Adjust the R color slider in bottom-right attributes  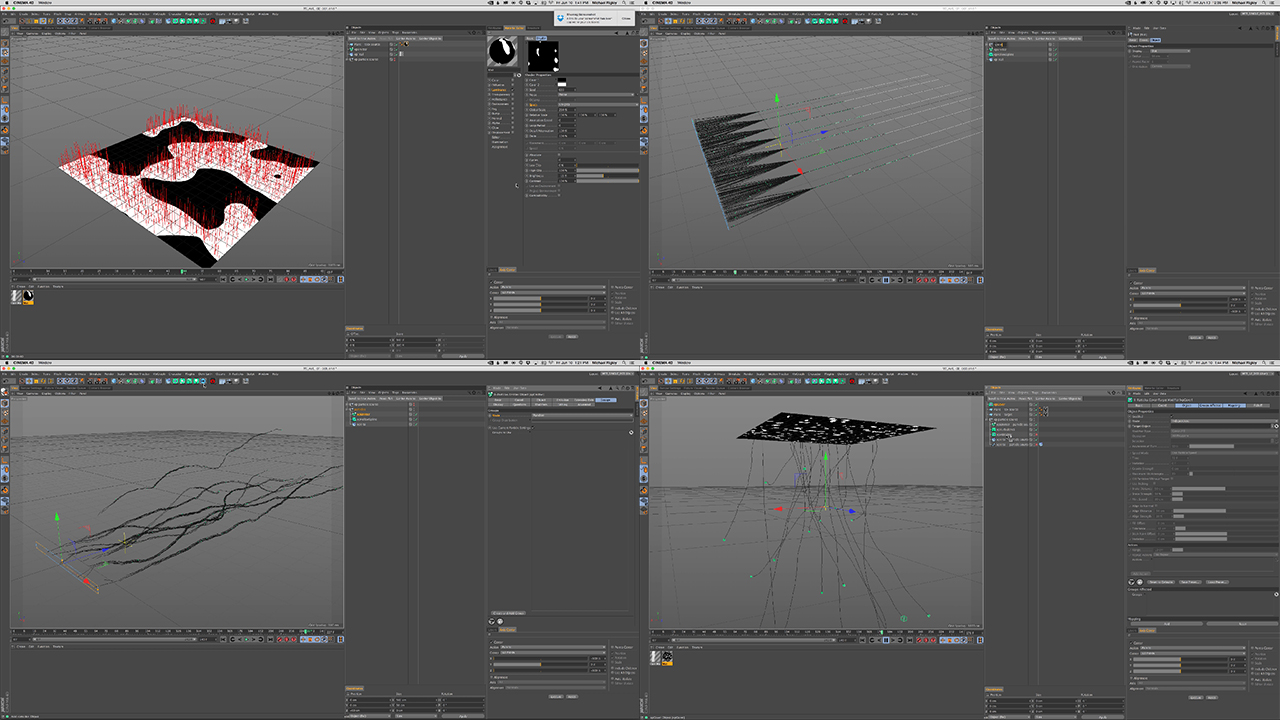(x=1180, y=659)
